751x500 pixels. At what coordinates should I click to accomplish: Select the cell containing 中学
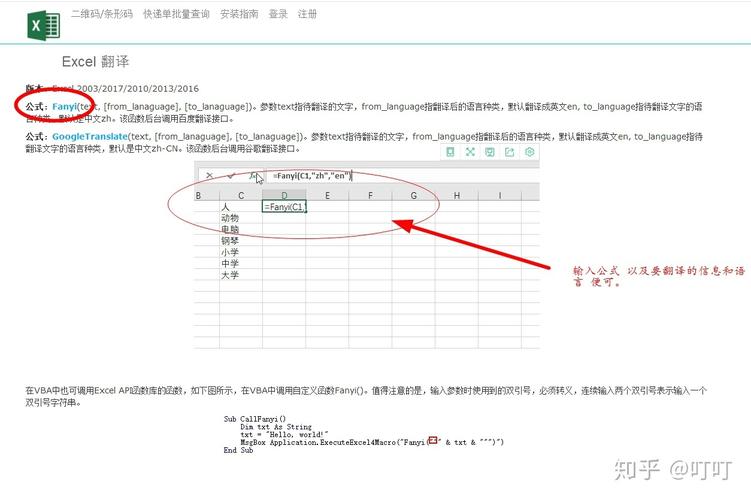click(x=241, y=264)
